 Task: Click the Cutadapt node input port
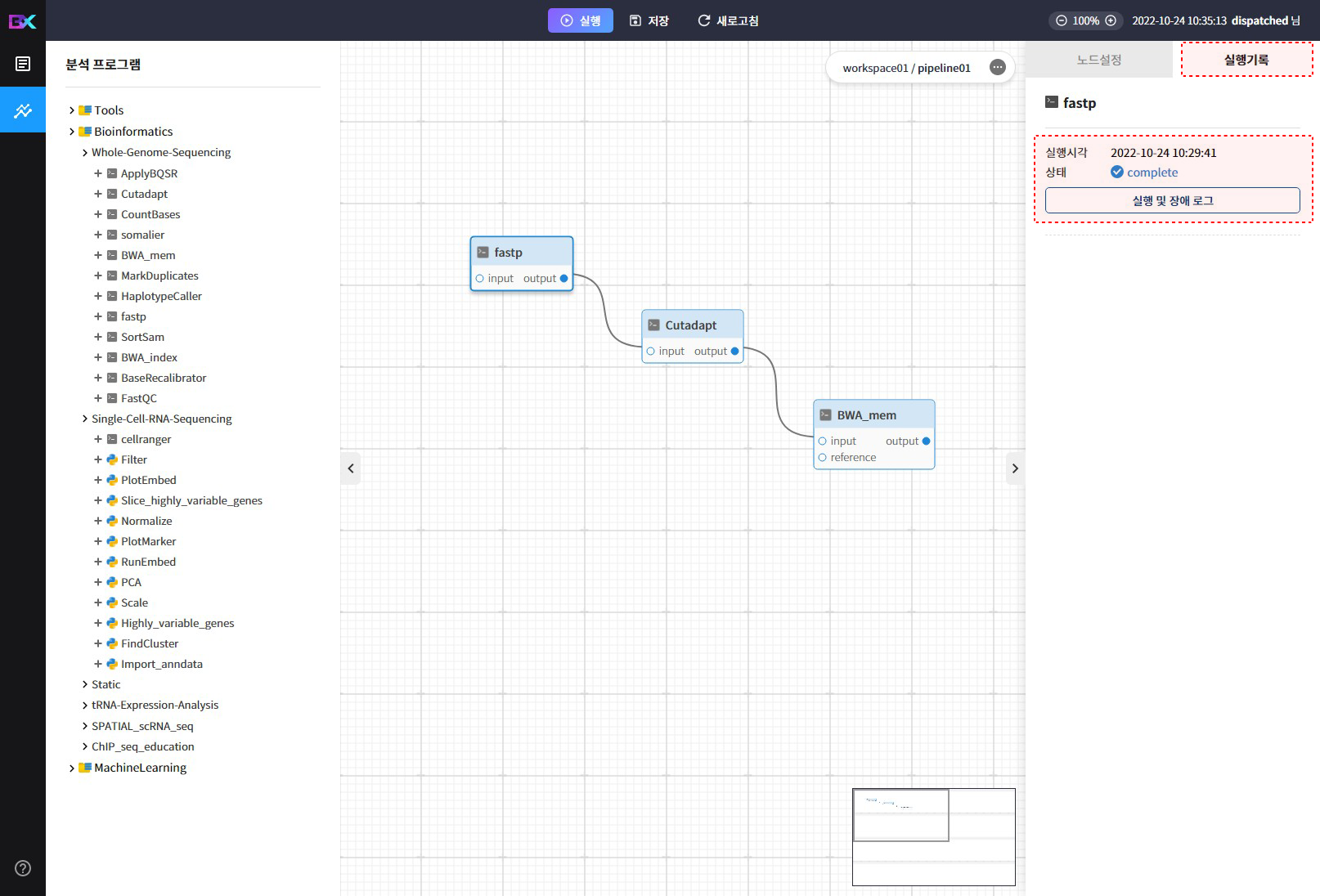click(x=651, y=352)
